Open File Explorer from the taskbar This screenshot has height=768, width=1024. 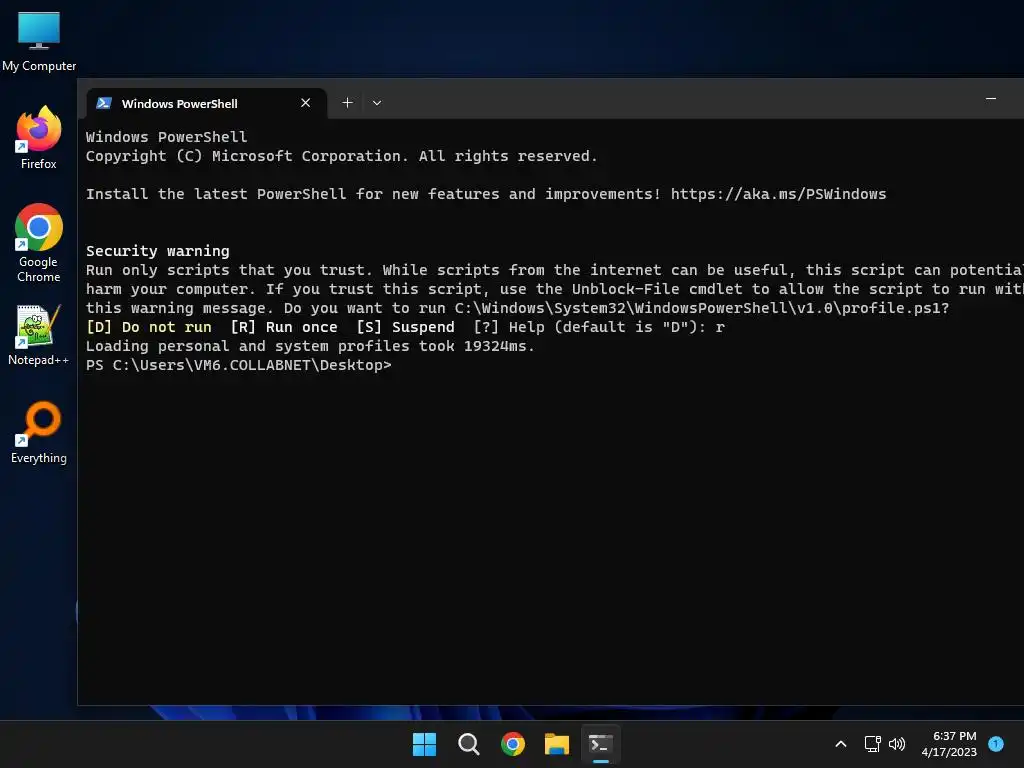click(557, 744)
